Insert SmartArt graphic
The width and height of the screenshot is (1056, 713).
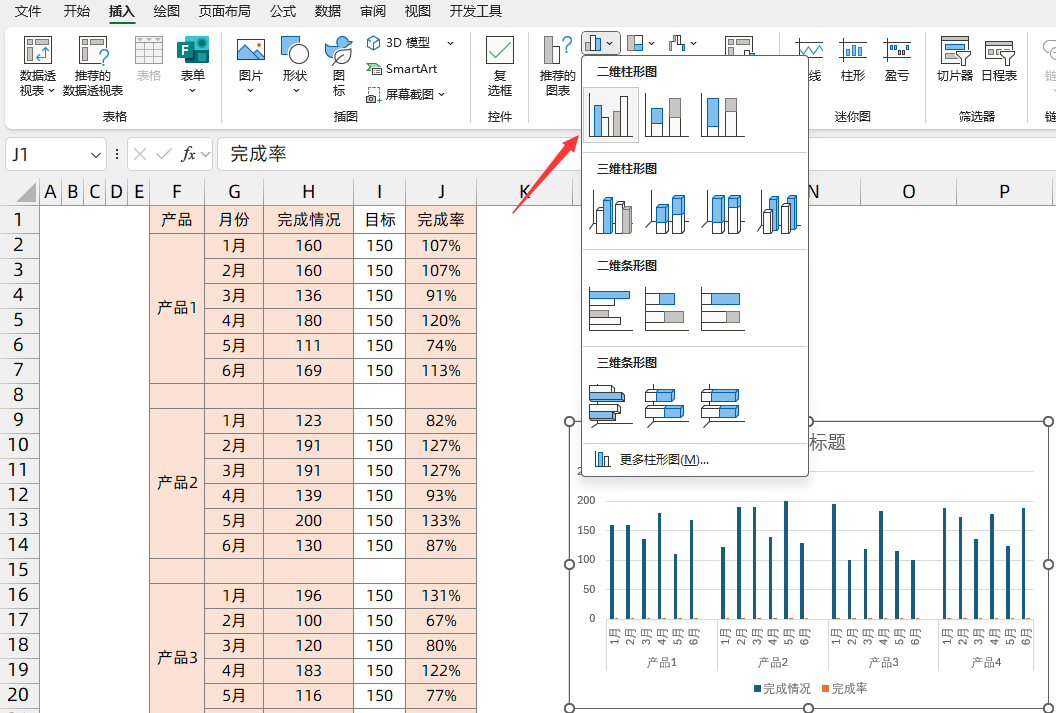[401, 69]
